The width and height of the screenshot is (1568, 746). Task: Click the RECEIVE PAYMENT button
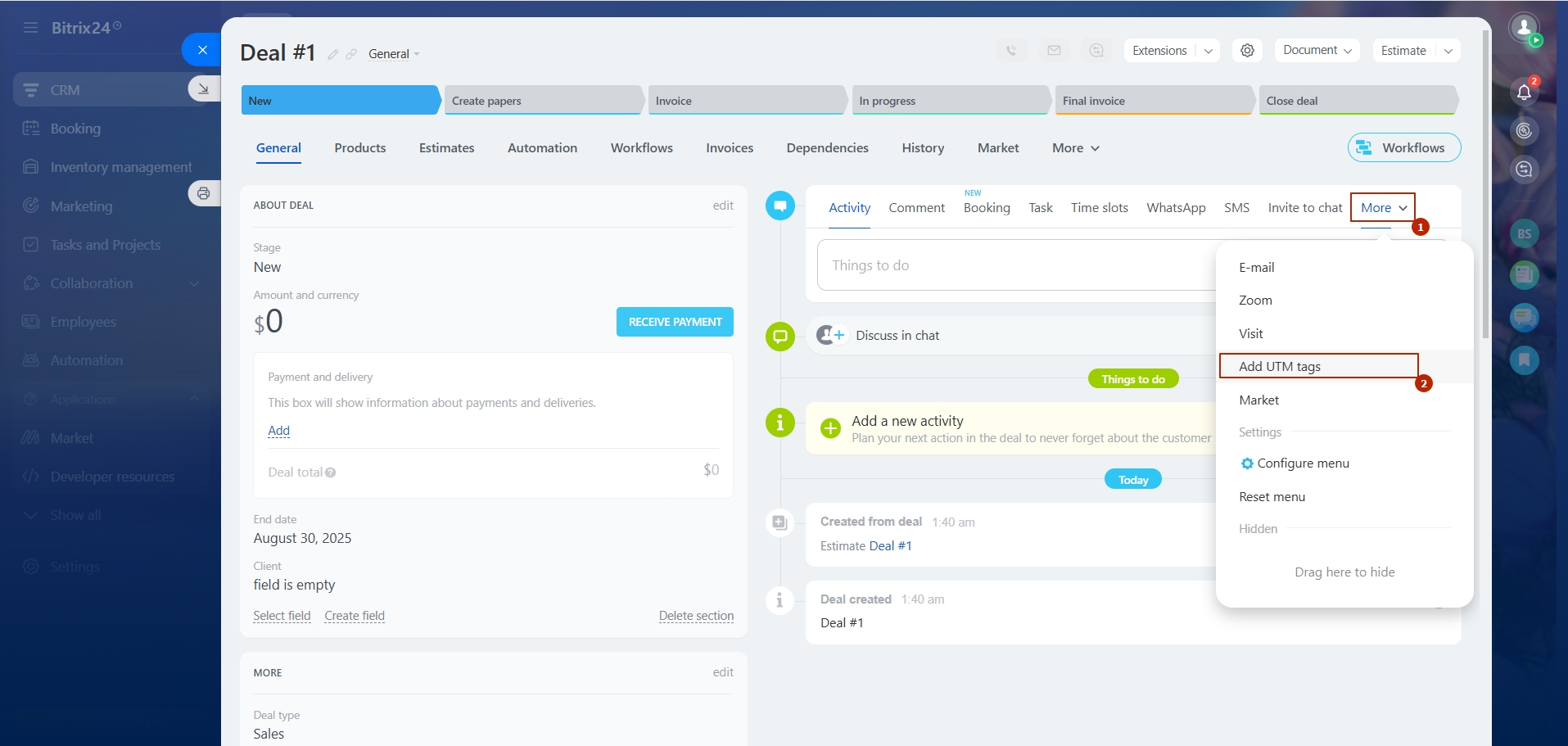(675, 322)
